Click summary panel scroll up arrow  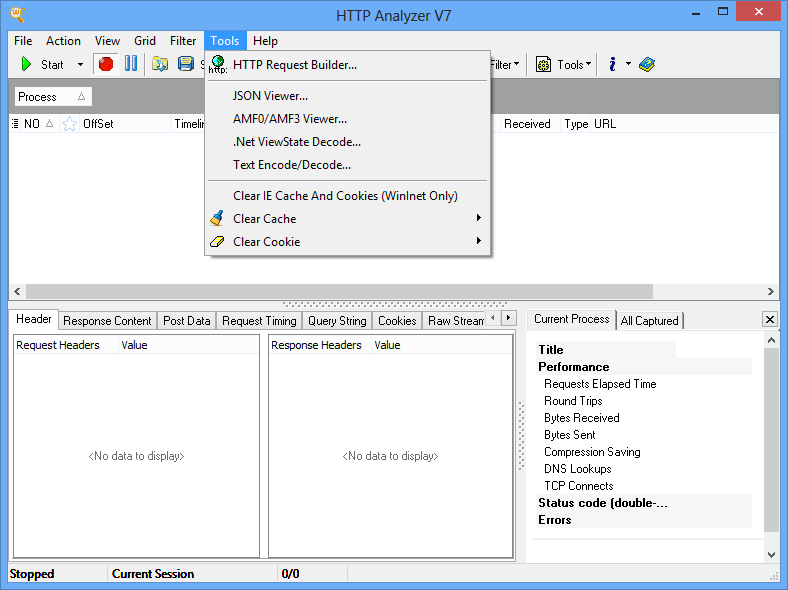point(771,340)
